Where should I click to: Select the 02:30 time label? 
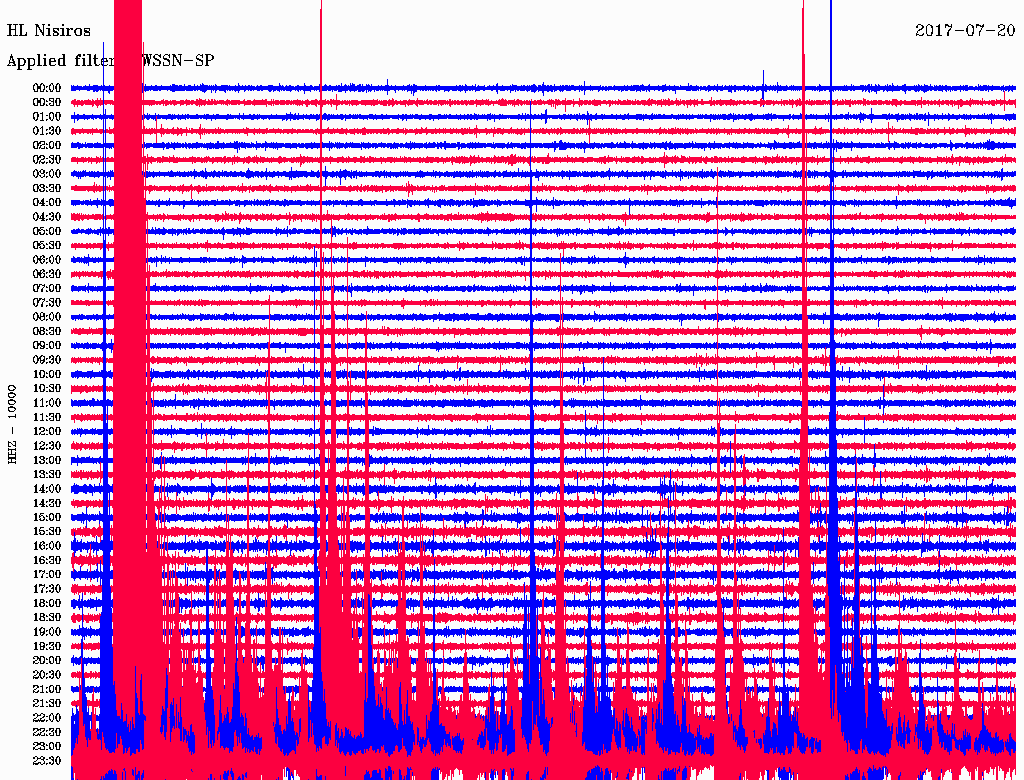click(x=47, y=159)
